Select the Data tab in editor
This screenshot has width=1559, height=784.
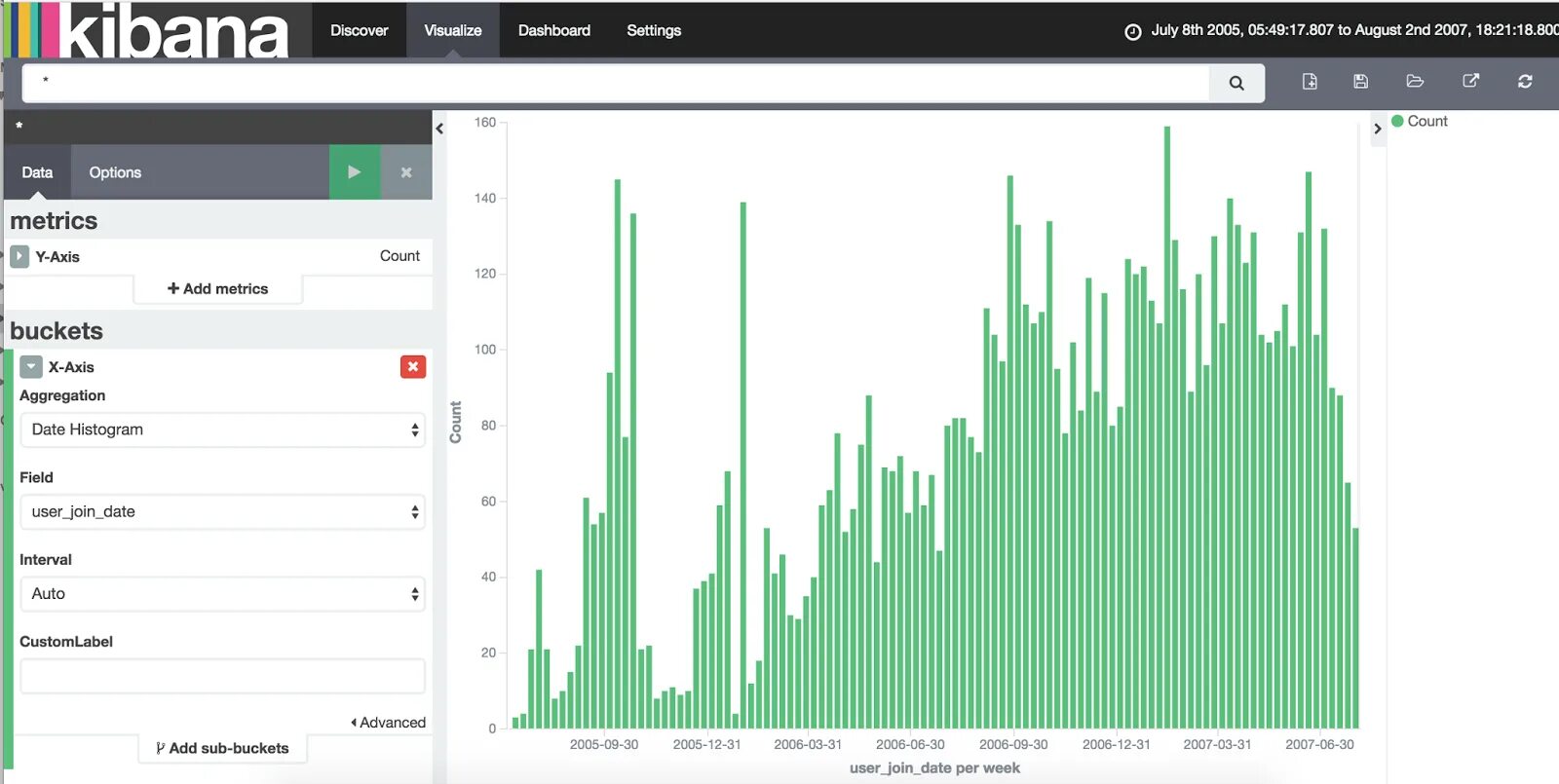(x=37, y=172)
